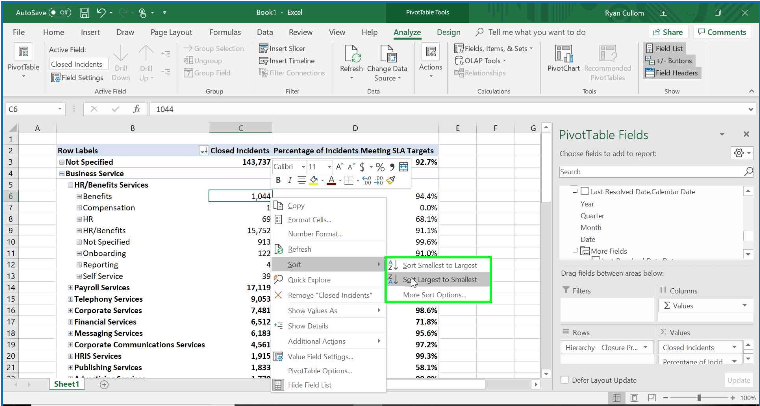Expand the Benefits row
The width and height of the screenshot is (760, 406).
point(79,196)
